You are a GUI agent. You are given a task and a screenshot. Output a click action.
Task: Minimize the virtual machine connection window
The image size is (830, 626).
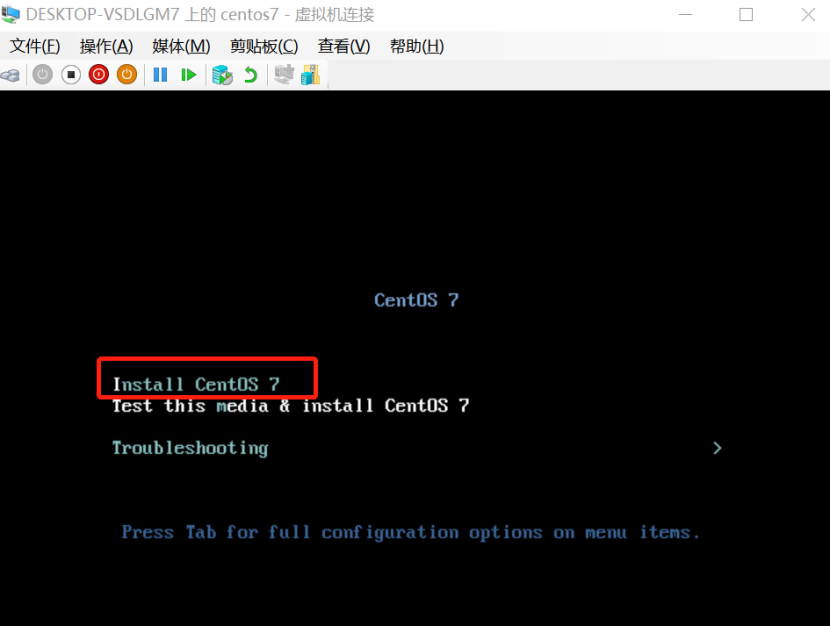tap(685, 14)
